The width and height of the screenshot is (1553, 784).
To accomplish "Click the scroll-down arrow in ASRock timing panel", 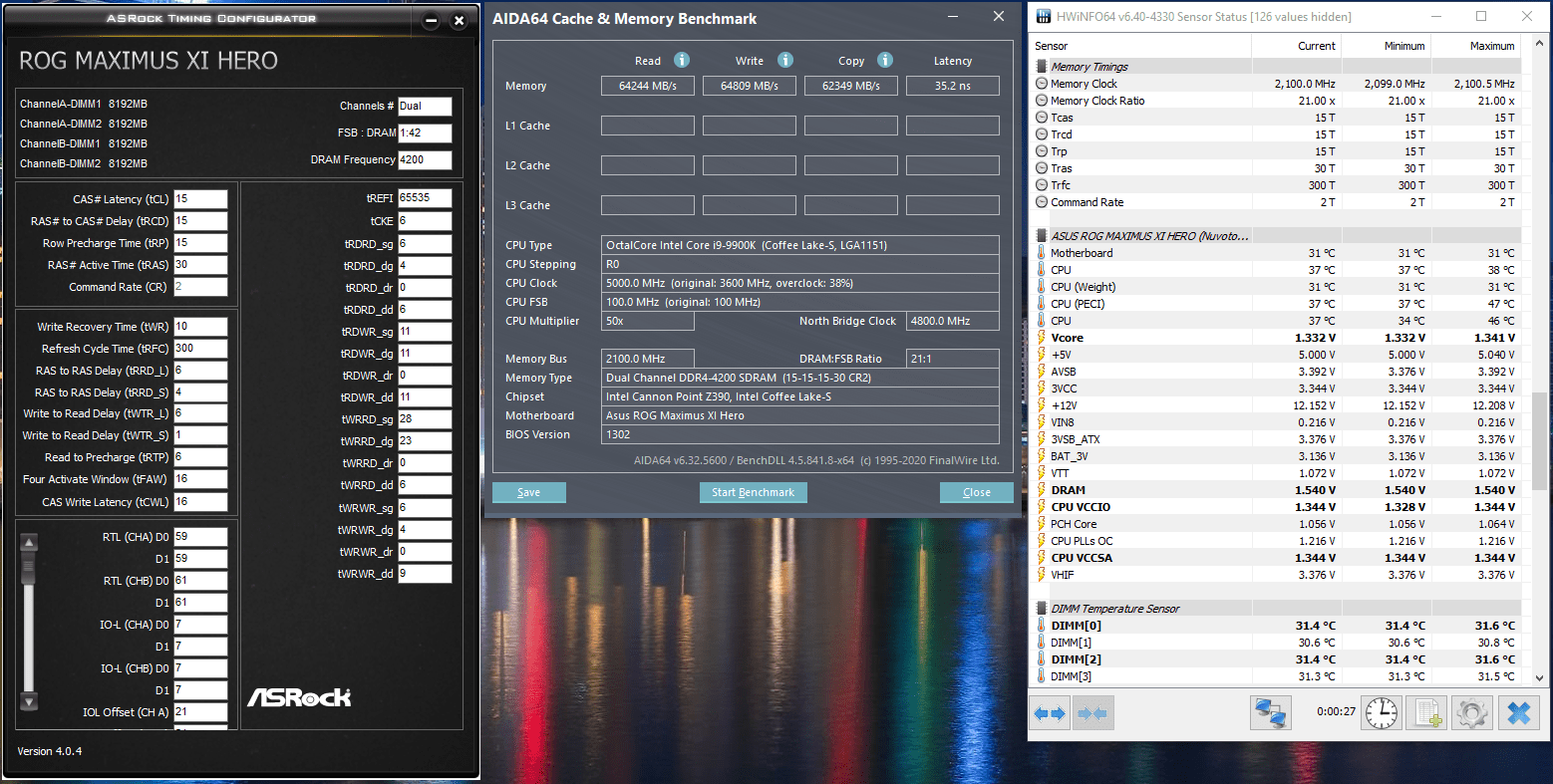I will click(29, 701).
